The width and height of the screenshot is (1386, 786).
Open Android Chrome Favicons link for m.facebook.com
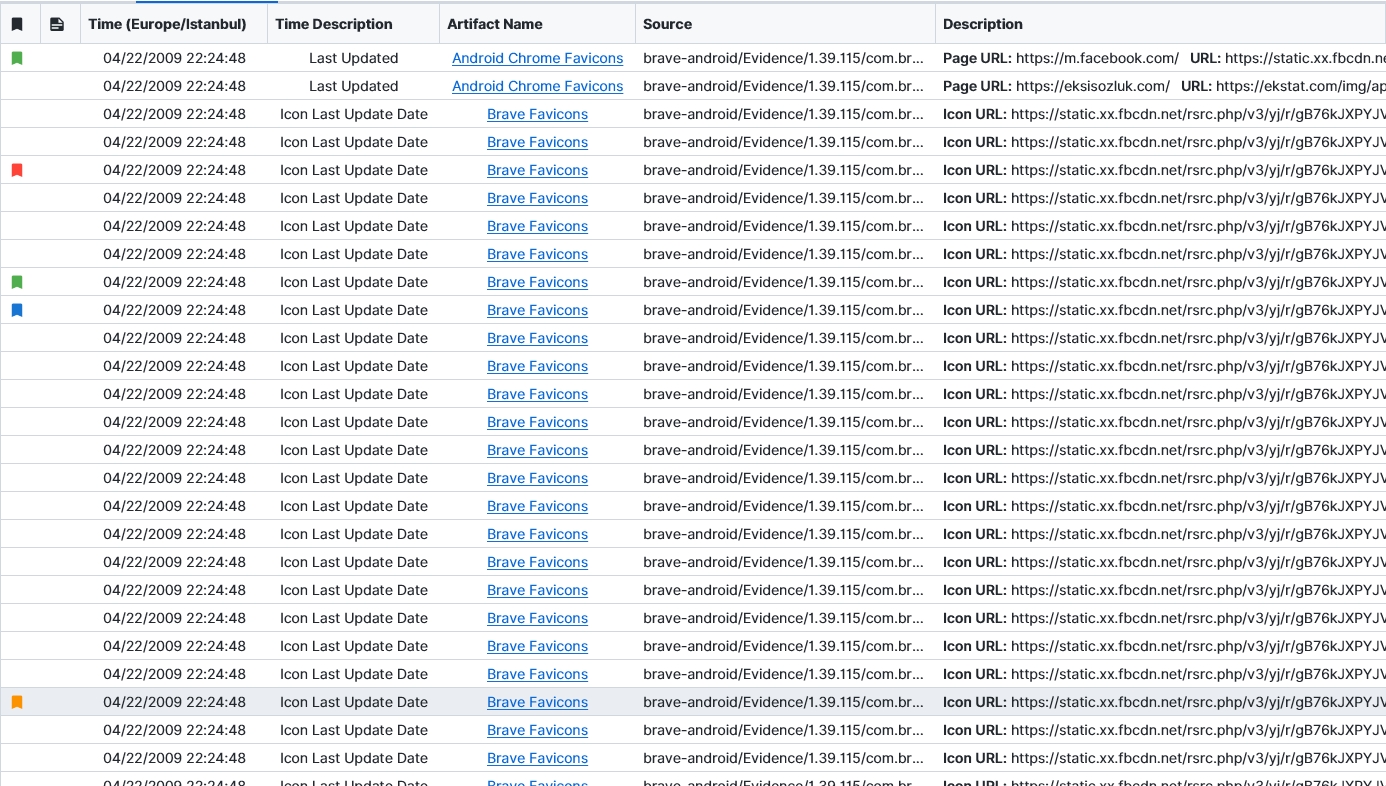[x=537, y=58]
